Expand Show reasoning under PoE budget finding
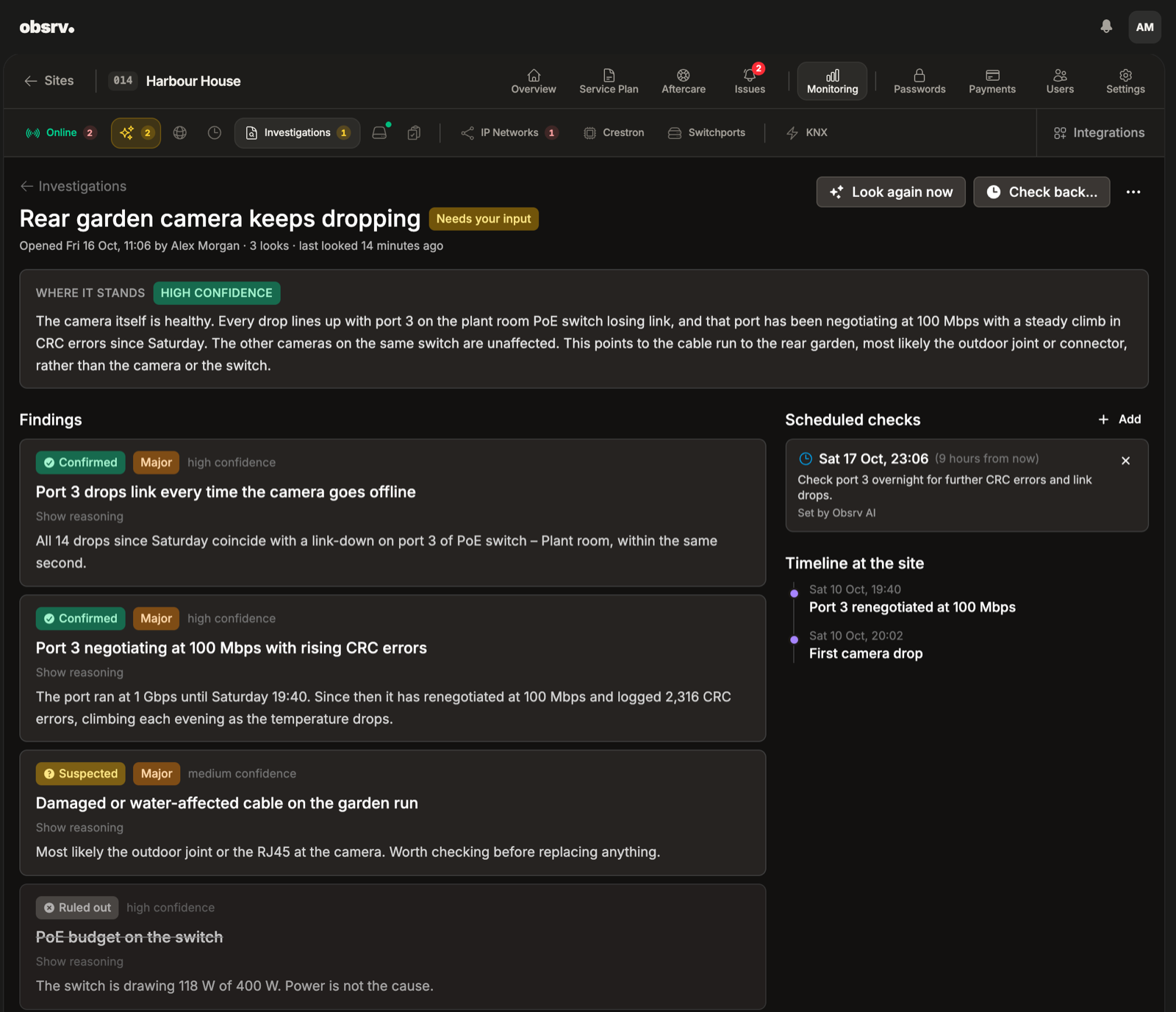1176x1012 pixels. pos(79,961)
